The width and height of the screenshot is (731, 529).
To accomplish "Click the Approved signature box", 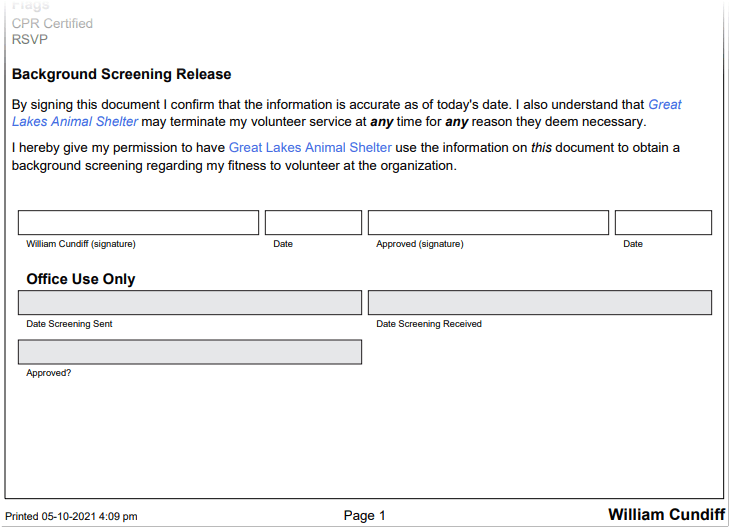I will pyautogui.click(x=488, y=222).
